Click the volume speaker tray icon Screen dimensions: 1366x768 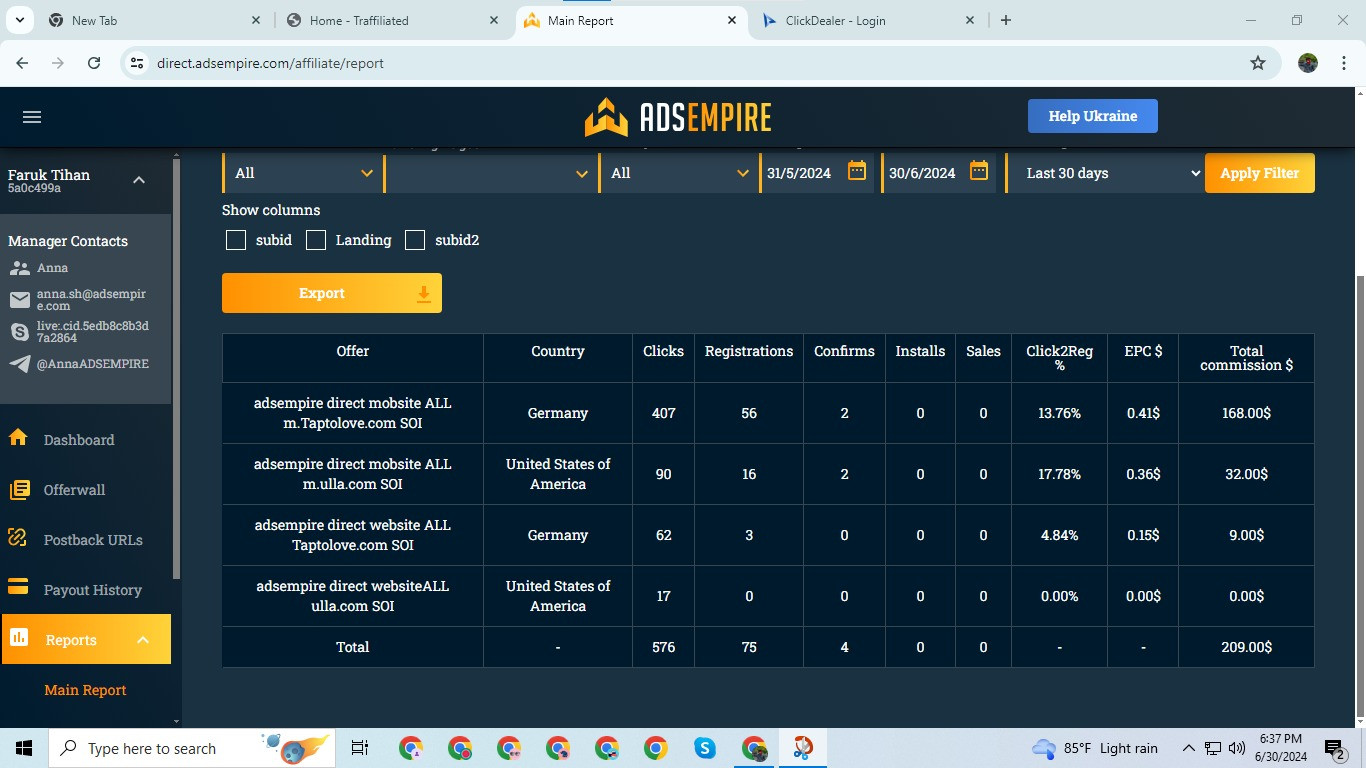[x=1237, y=748]
